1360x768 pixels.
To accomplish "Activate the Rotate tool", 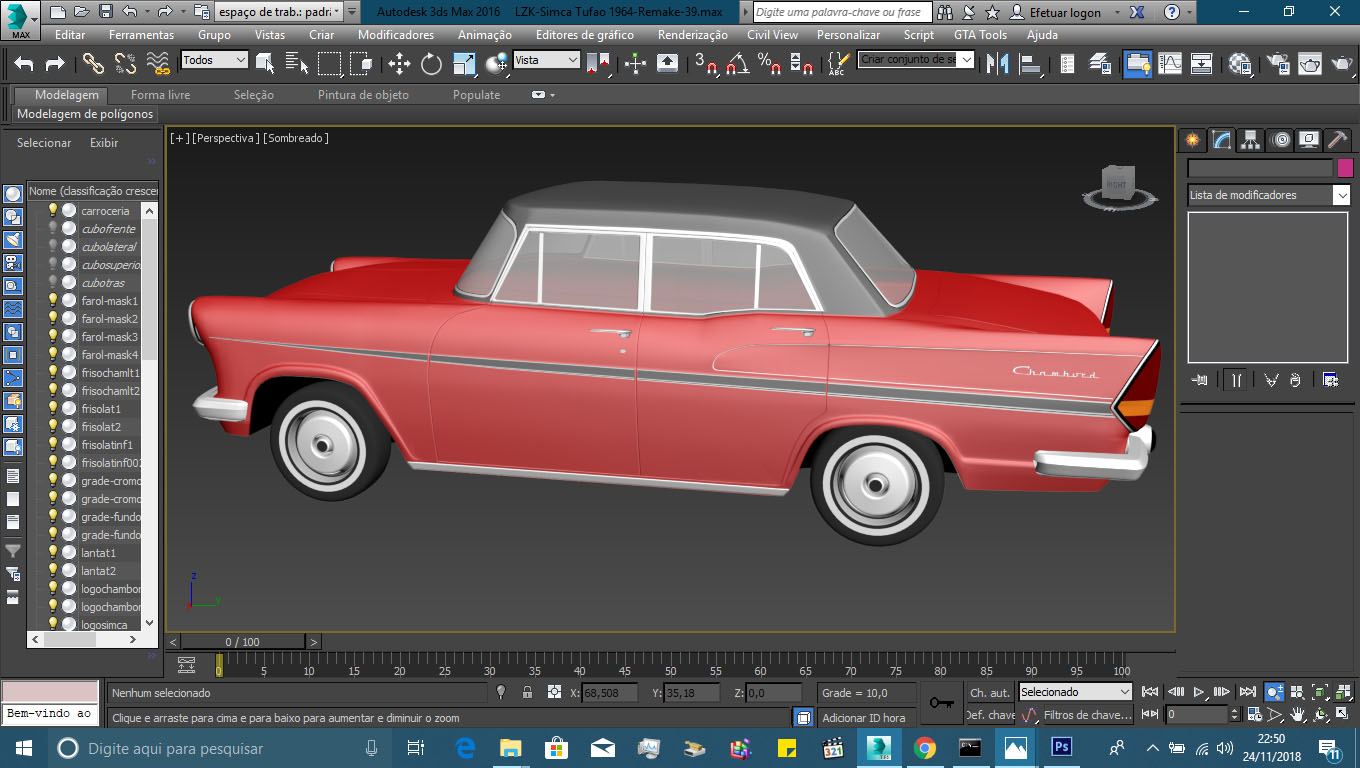I will tap(431, 64).
